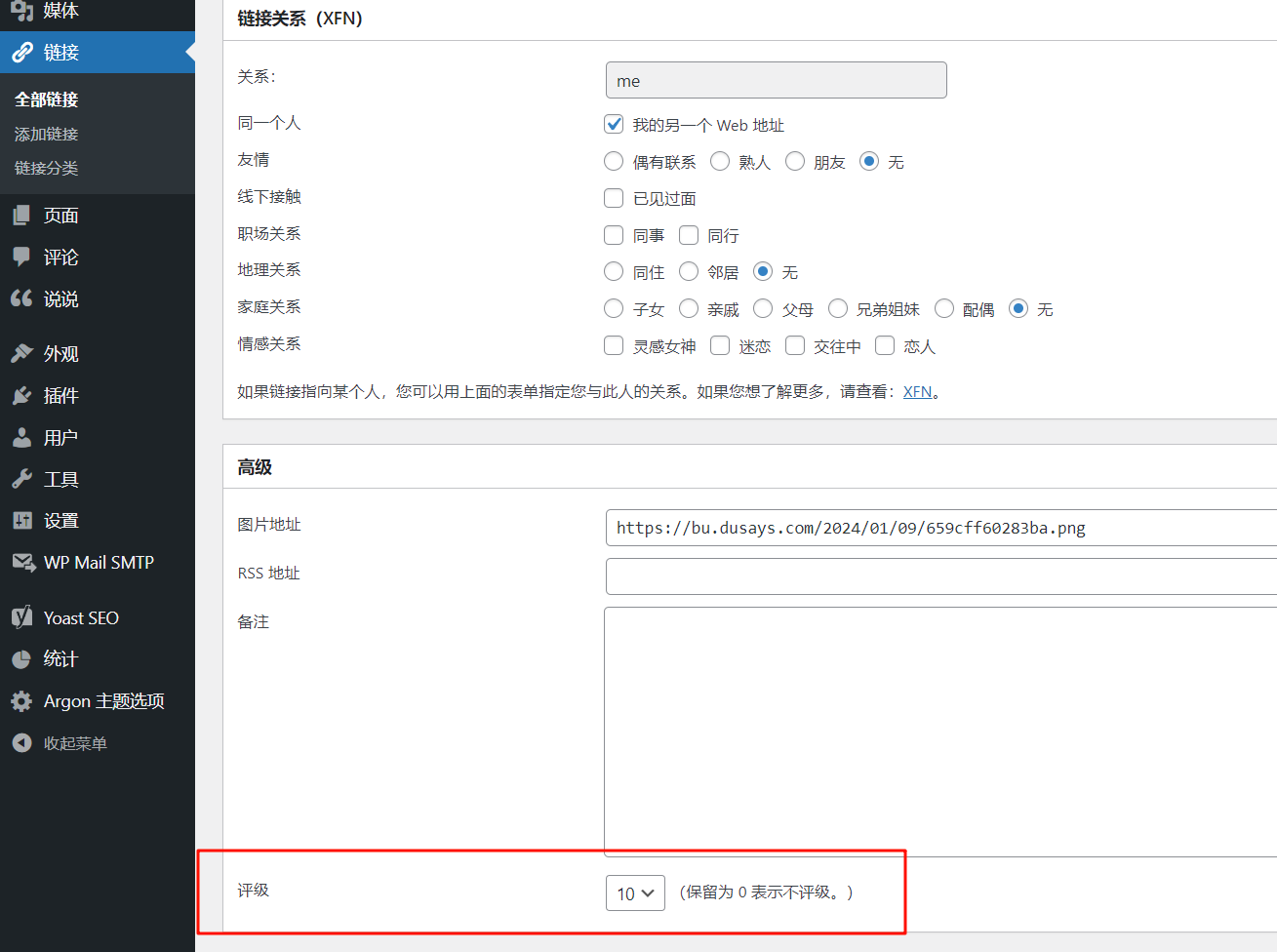Open 链接分类 submenu item
Image resolution: width=1277 pixels, height=952 pixels.
point(47,169)
